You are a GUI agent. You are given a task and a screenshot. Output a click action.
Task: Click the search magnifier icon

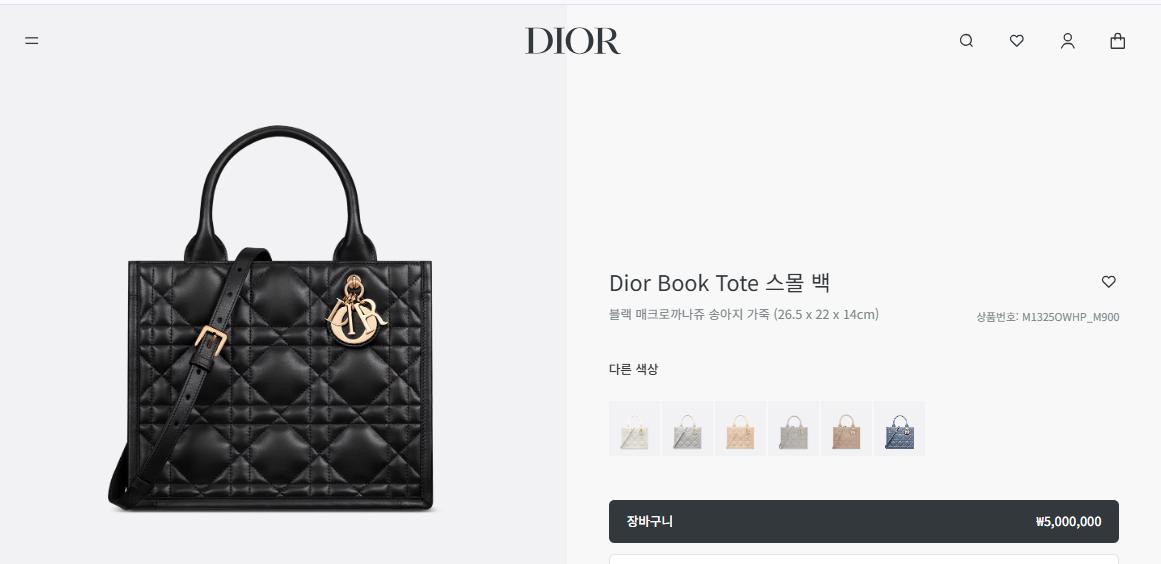click(966, 41)
